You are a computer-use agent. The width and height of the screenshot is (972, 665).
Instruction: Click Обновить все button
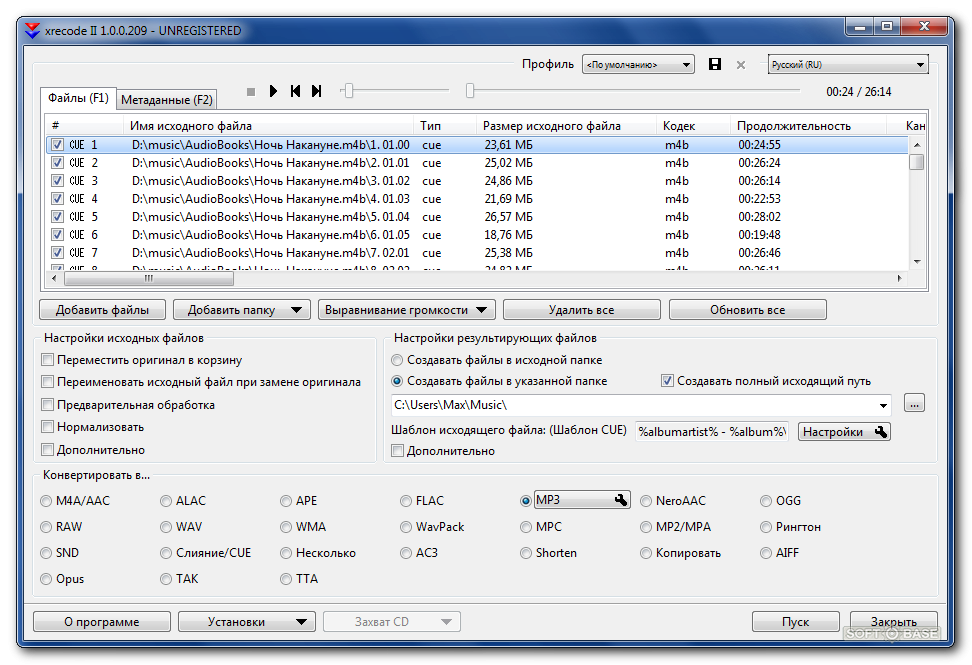pyautogui.click(x=748, y=310)
